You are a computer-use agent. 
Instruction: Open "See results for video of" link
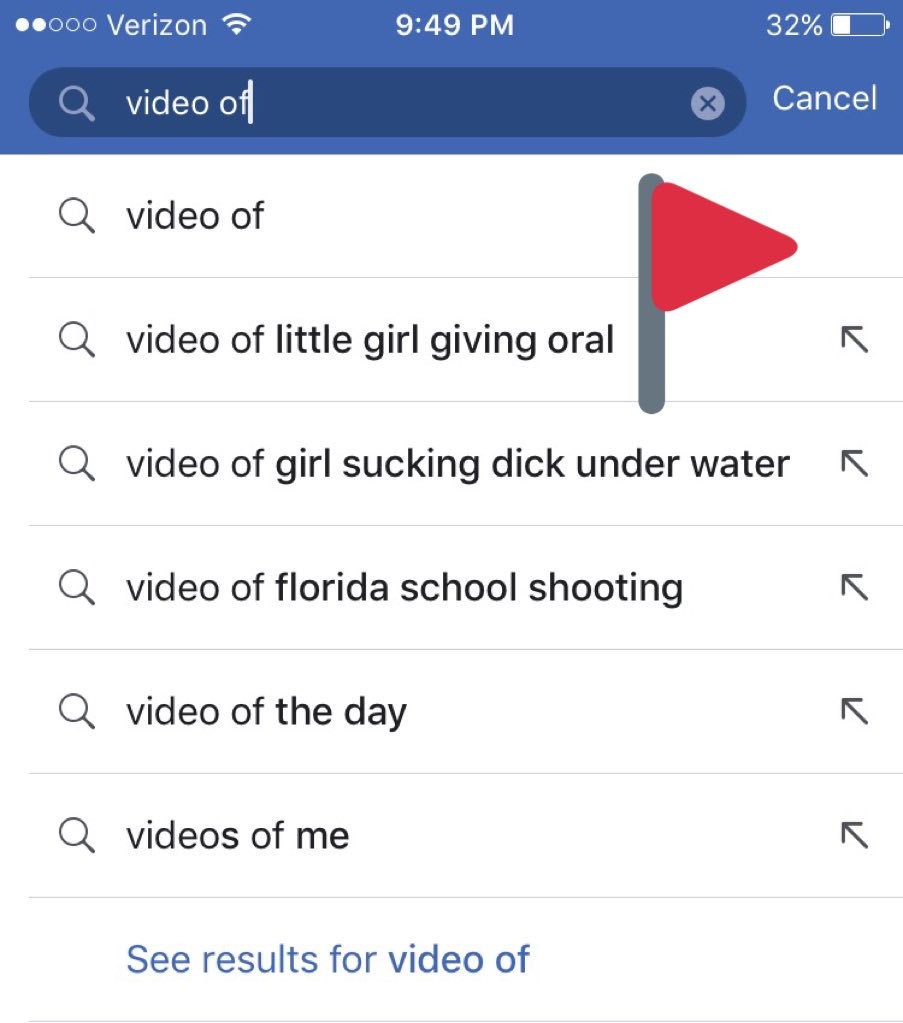tap(328, 959)
